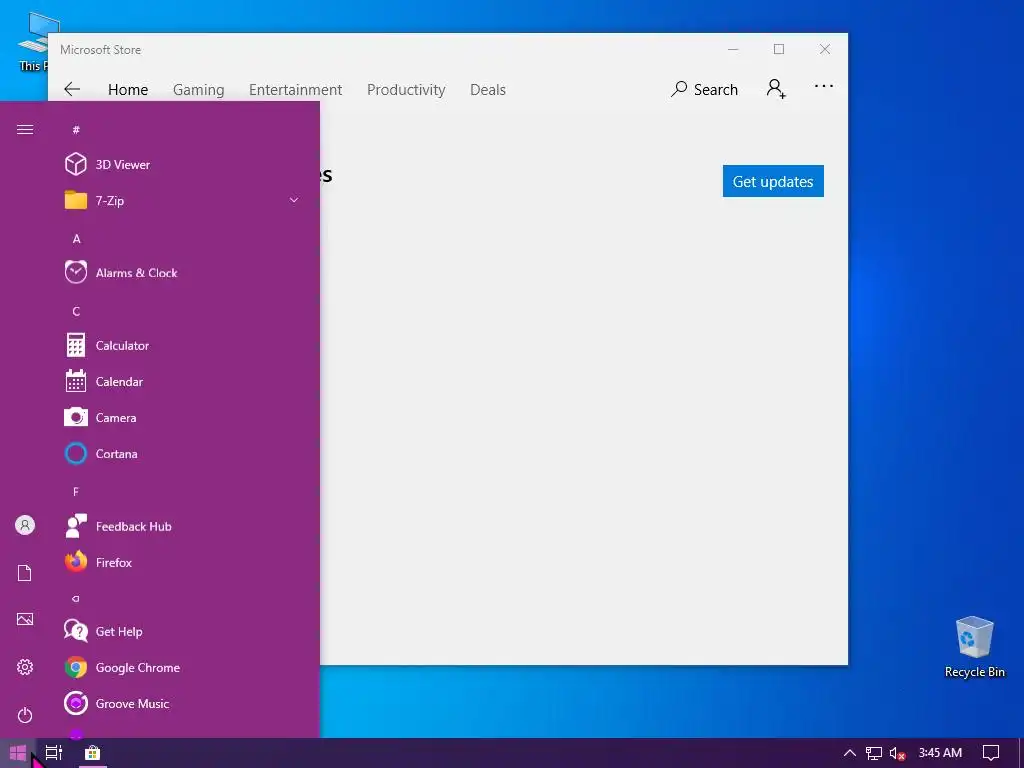Click the sign-in account icon in Store
The width and height of the screenshot is (1024, 768).
[x=776, y=88]
